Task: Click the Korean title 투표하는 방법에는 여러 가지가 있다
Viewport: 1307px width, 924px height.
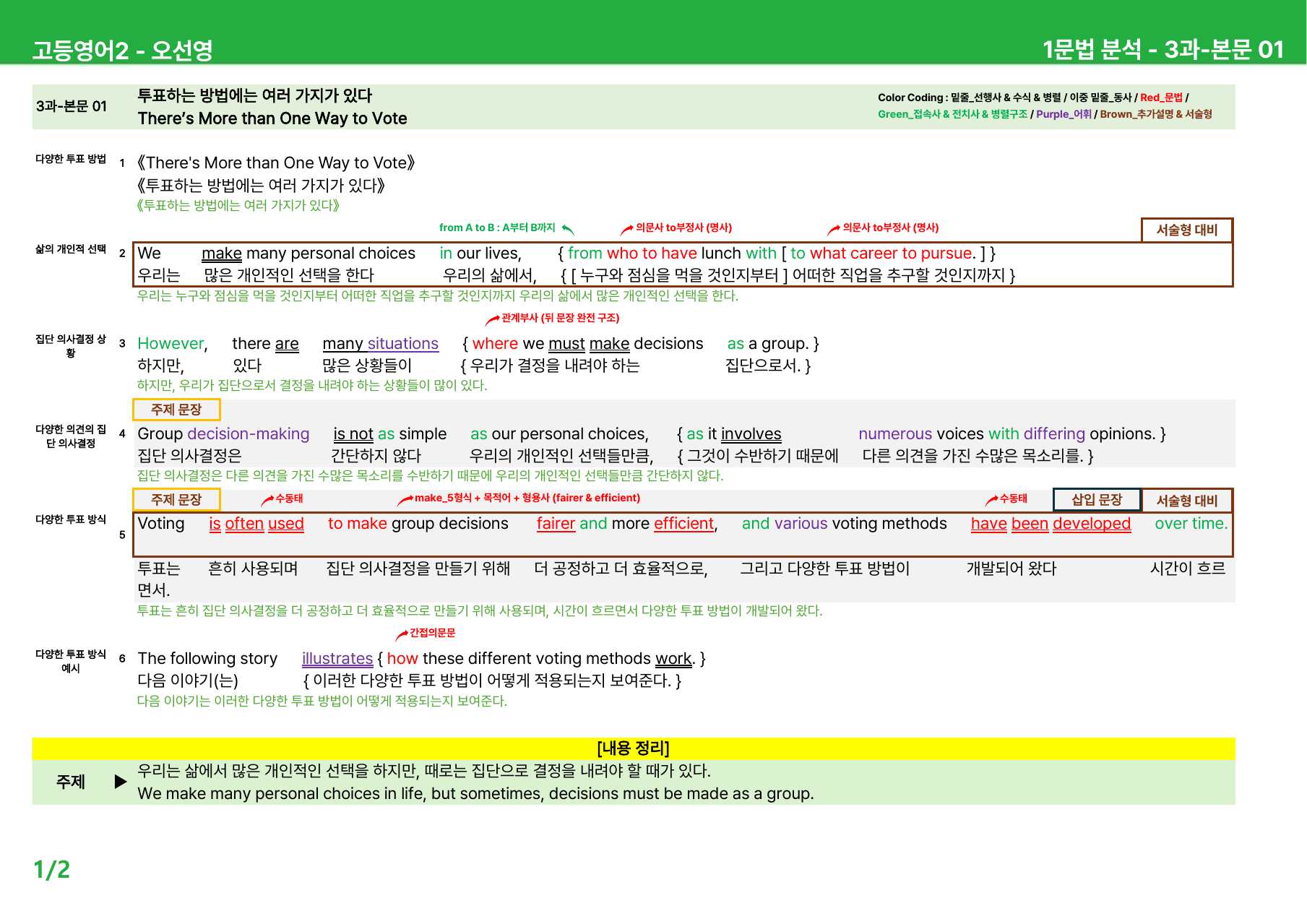Action: pos(254,95)
